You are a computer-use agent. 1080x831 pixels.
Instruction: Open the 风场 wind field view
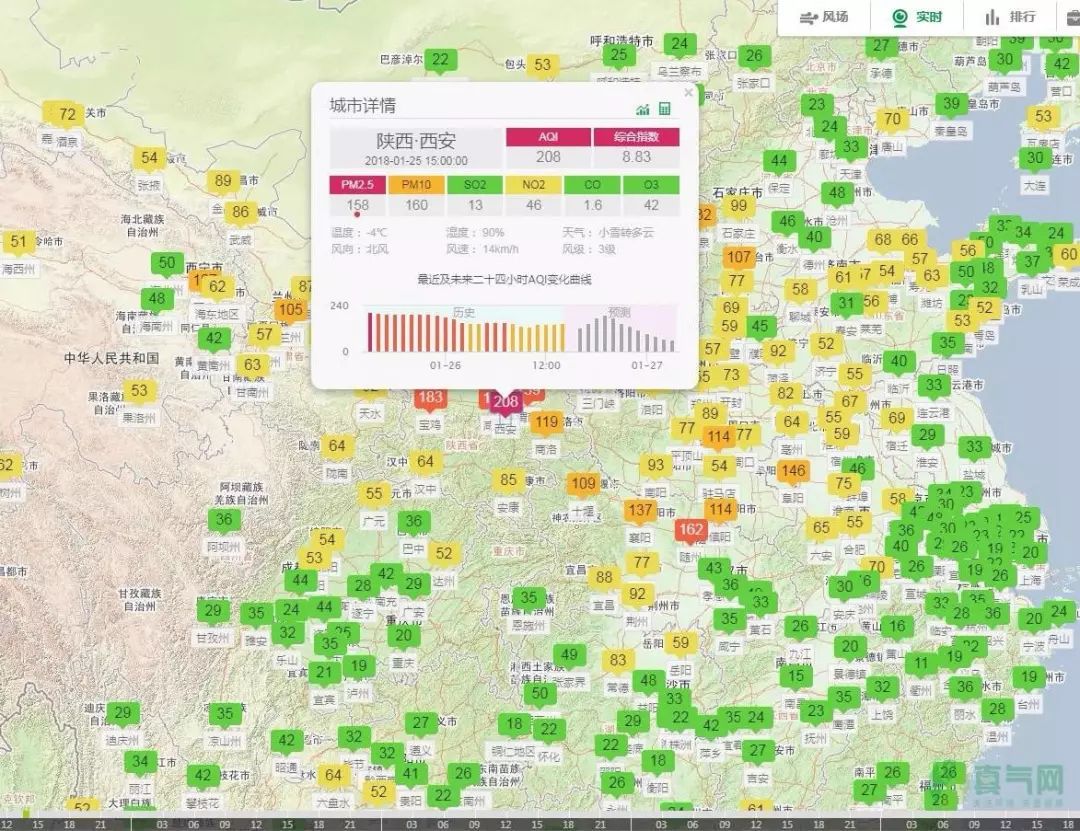pyautogui.click(x=823, y=17)
